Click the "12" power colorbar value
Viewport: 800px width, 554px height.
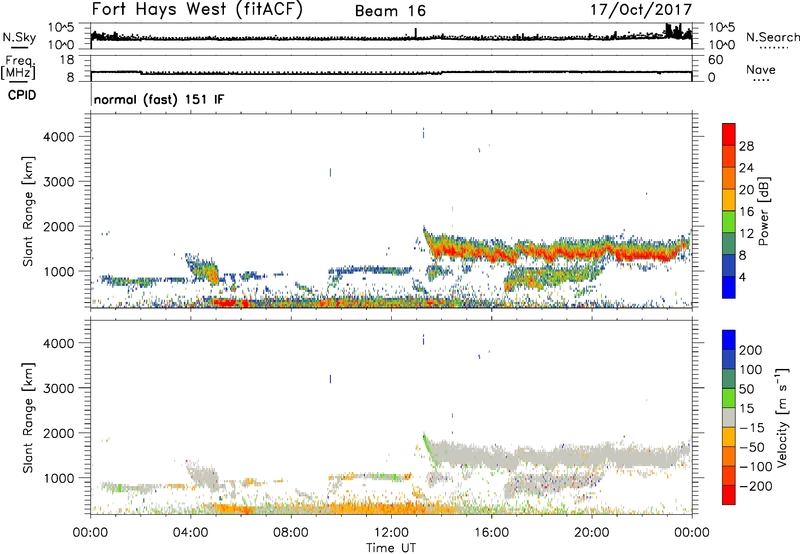746,234
